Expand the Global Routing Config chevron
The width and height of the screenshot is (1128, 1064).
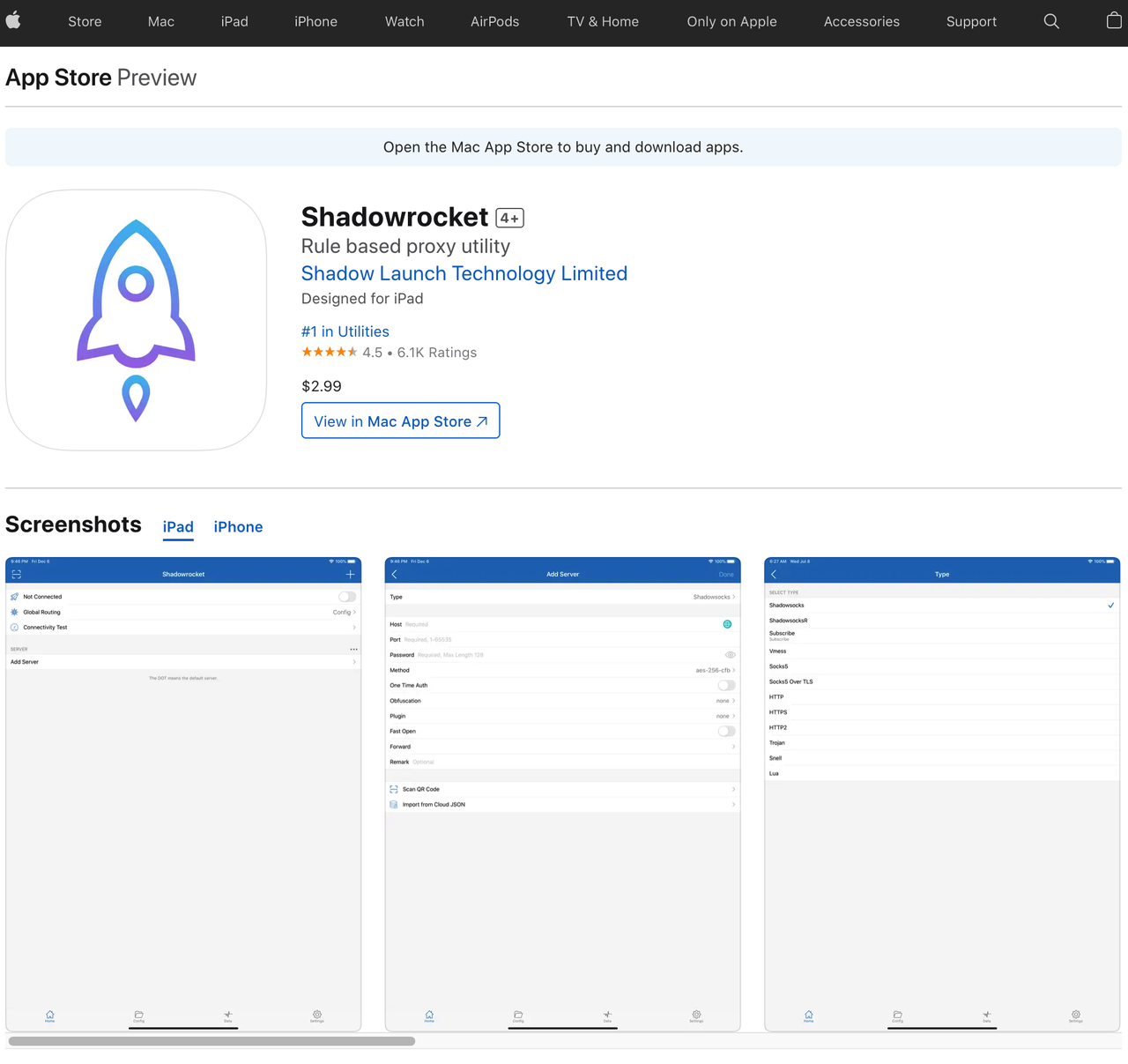(354, 612)
